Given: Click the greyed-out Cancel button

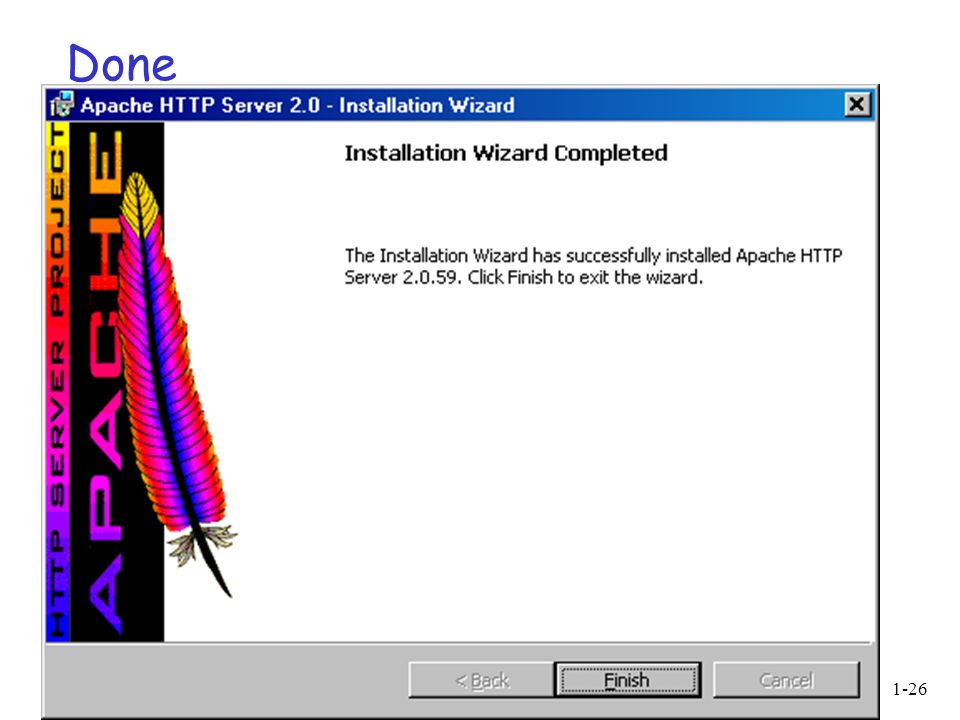Looking at the screenshot, I should click(787, 680).
